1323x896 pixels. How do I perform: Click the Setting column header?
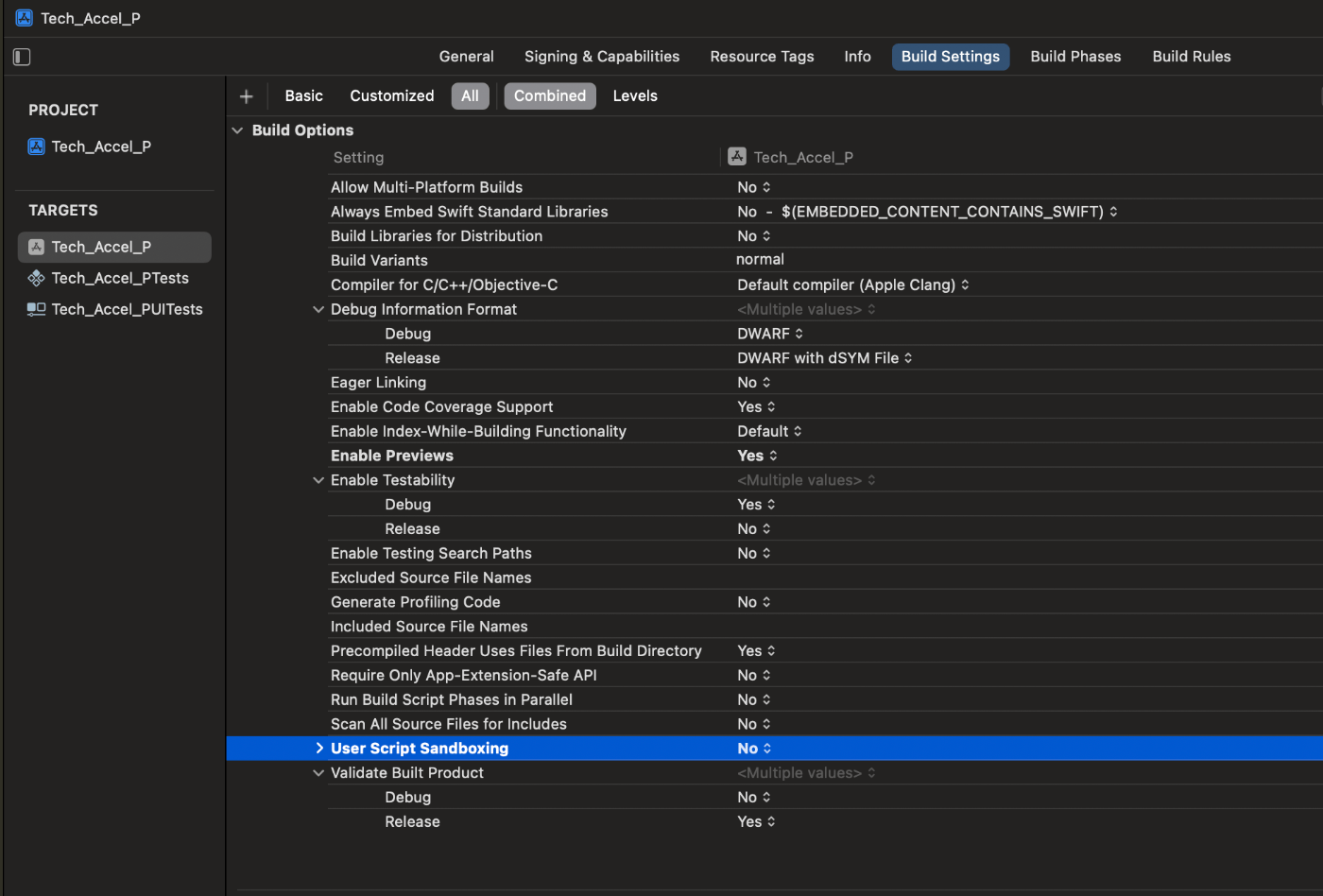358,158
